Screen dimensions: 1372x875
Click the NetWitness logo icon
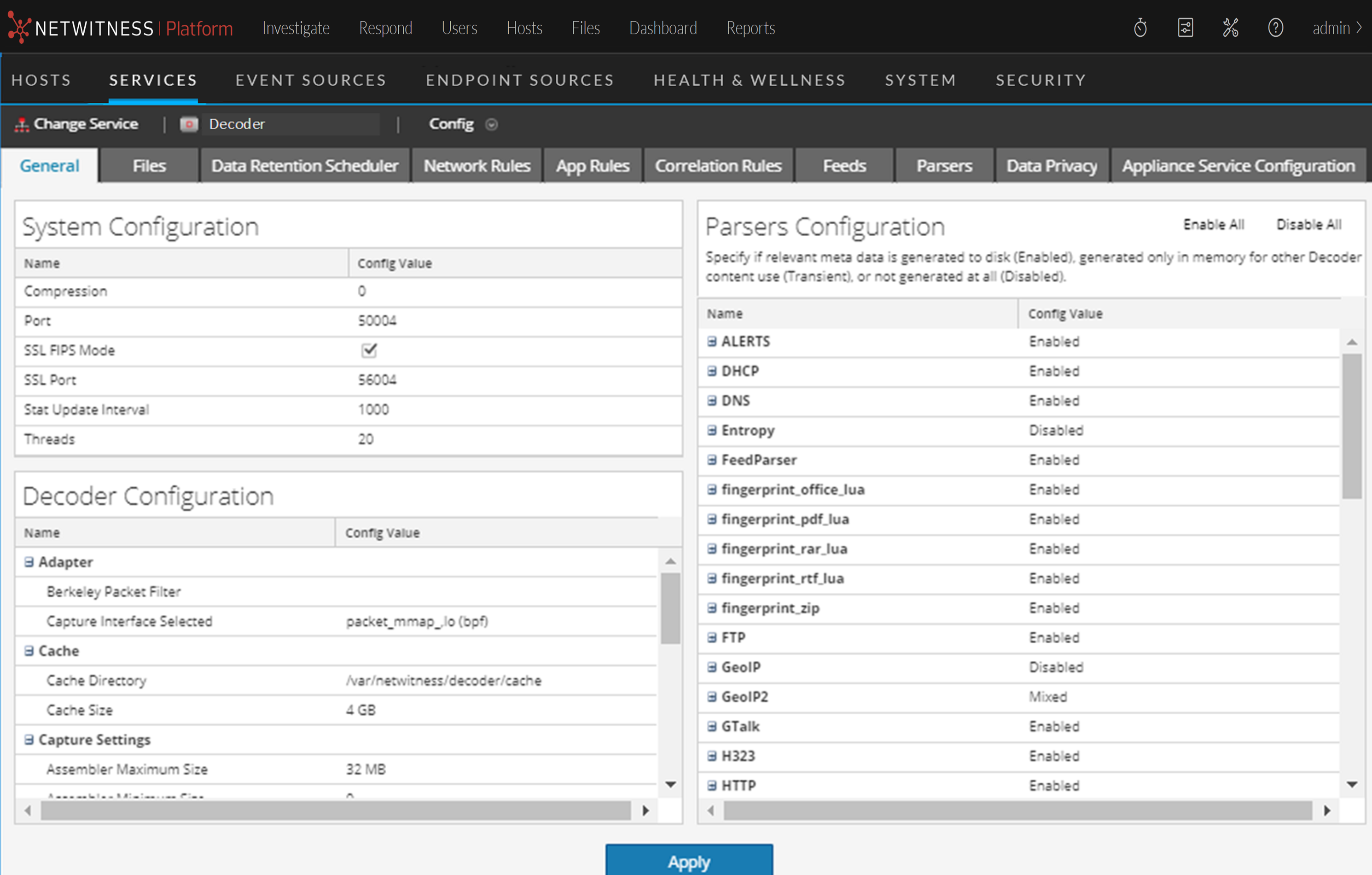pyautogui.click(x=19, y=27)
